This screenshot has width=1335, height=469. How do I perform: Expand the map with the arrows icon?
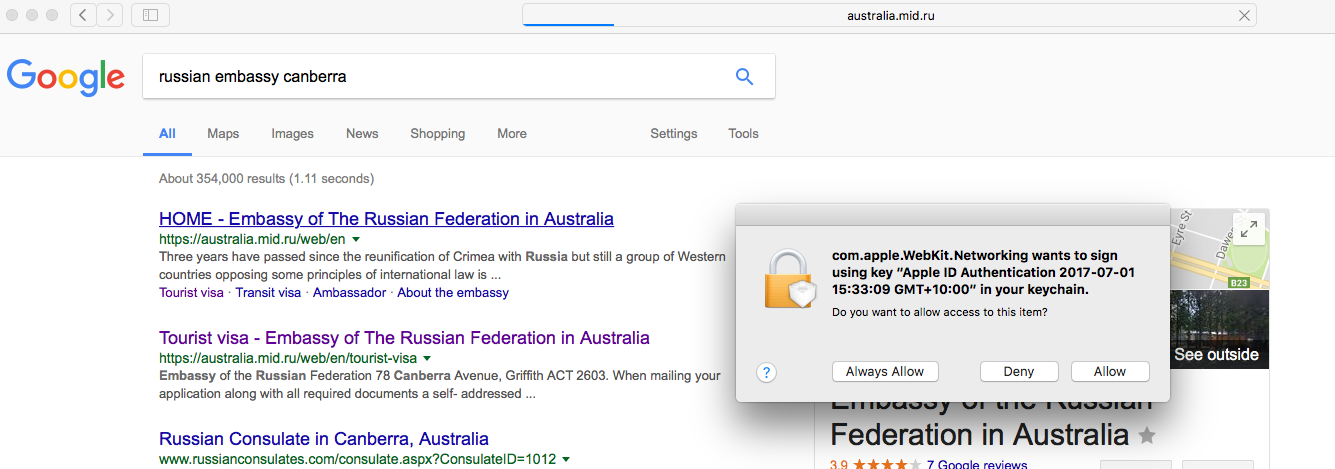tap(1248, 229)
